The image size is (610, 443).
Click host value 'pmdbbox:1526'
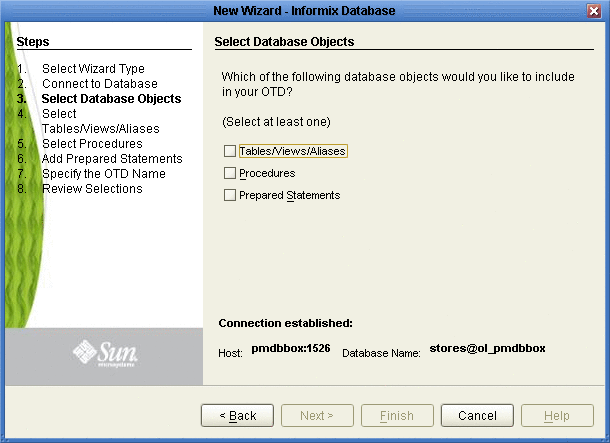click(x=291, y=348)
